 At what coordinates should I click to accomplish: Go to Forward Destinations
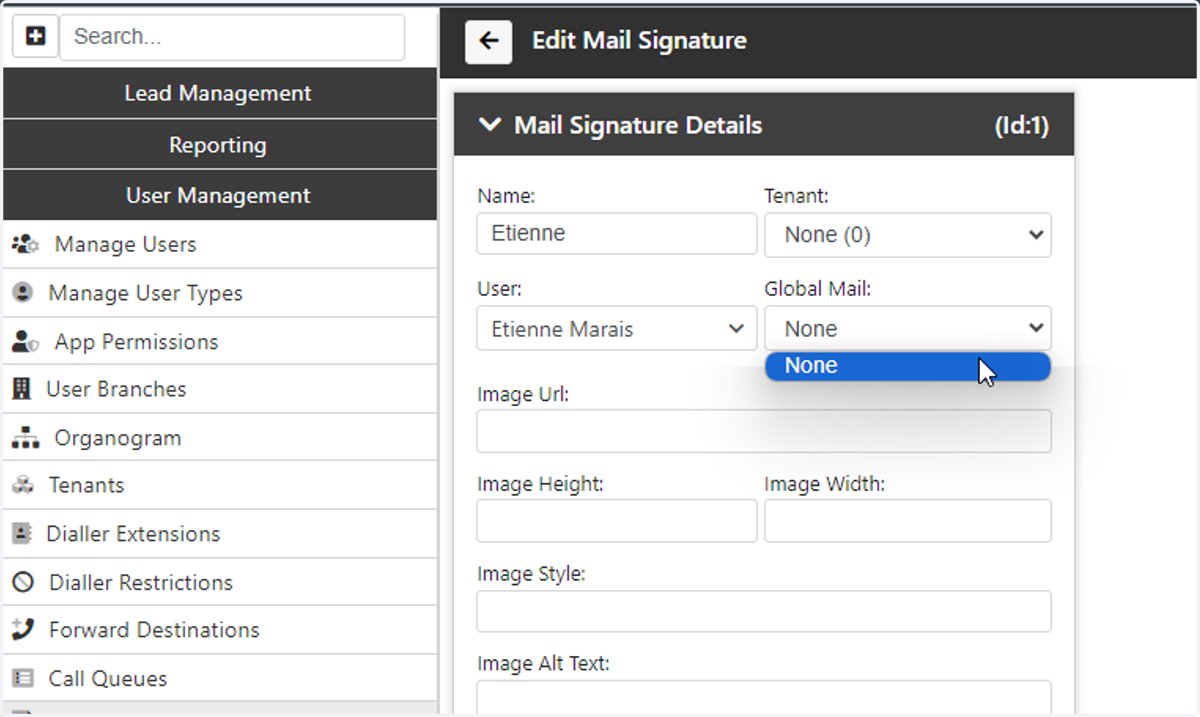[x=220, y=630]
